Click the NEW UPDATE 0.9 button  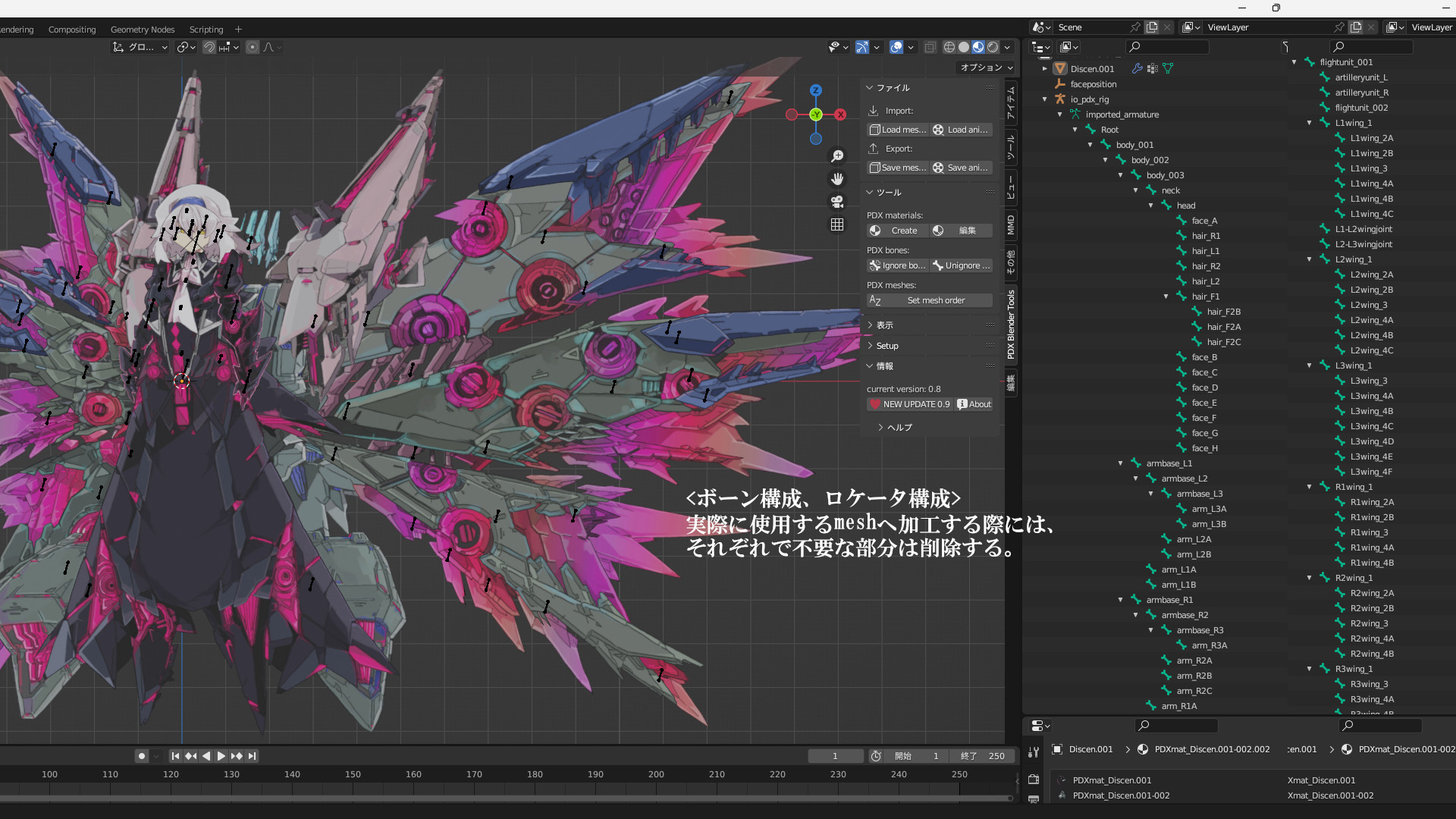point(910,404)
